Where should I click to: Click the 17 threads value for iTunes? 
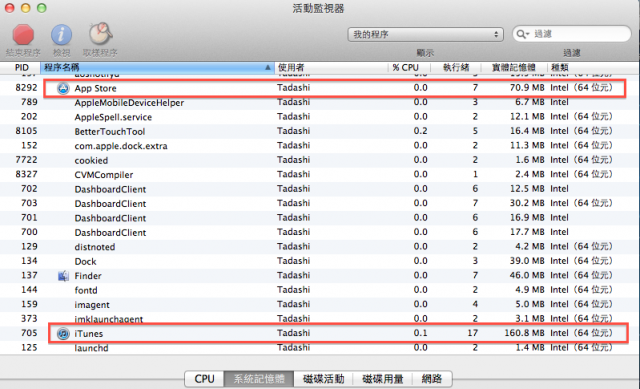(473, 333)
